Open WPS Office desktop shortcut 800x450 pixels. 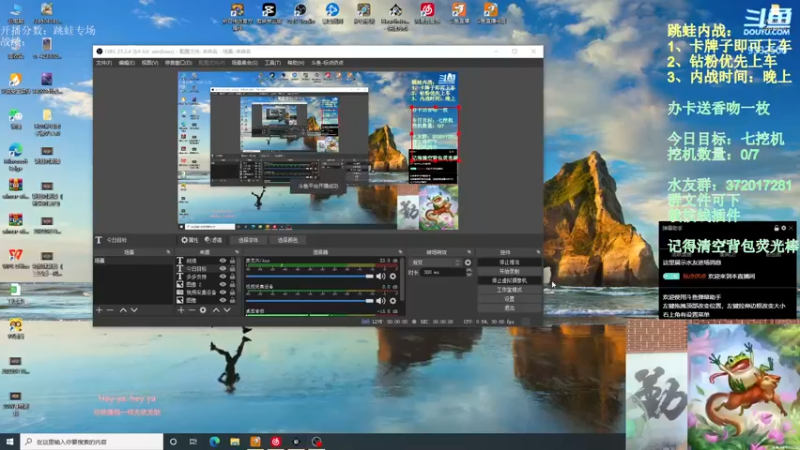15,259
